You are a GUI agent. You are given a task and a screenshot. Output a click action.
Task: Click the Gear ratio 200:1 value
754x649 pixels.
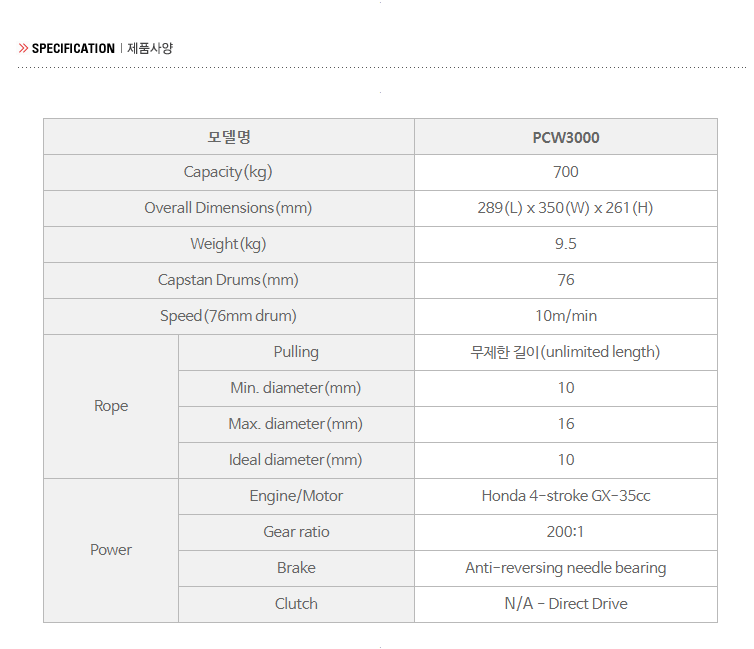pos(566,532)
